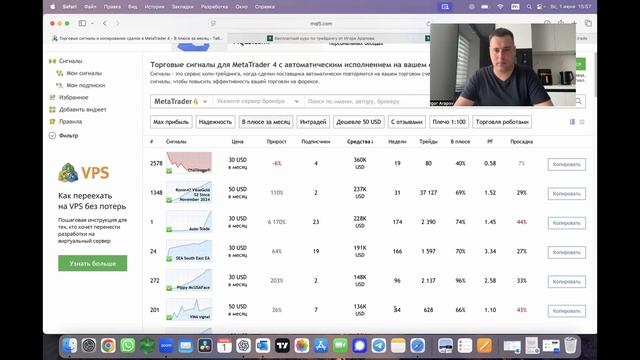Open the MetaTrader 4 platform dropdown

coord(181,101)
